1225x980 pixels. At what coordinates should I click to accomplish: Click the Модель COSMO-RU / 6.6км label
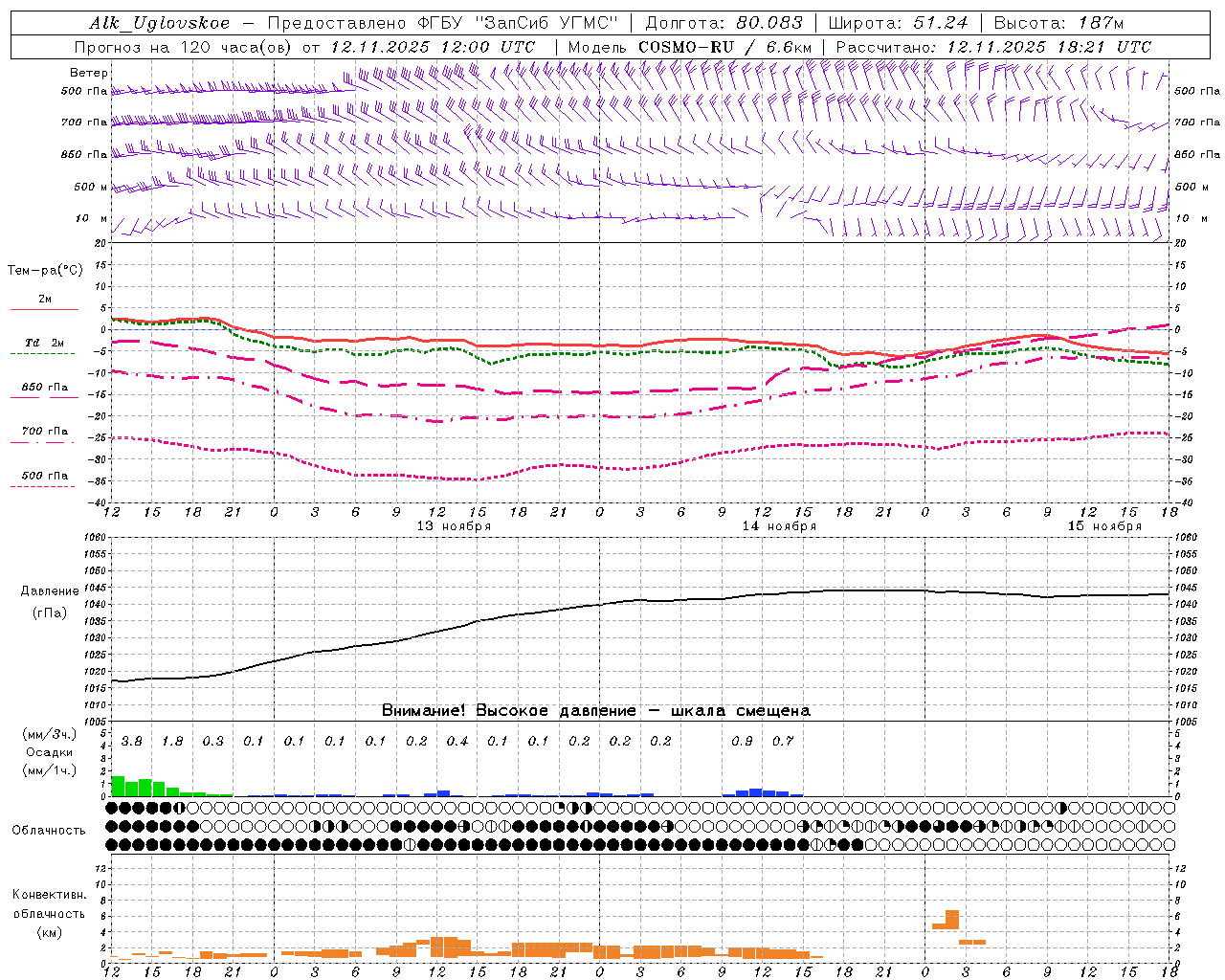[689, 47]
